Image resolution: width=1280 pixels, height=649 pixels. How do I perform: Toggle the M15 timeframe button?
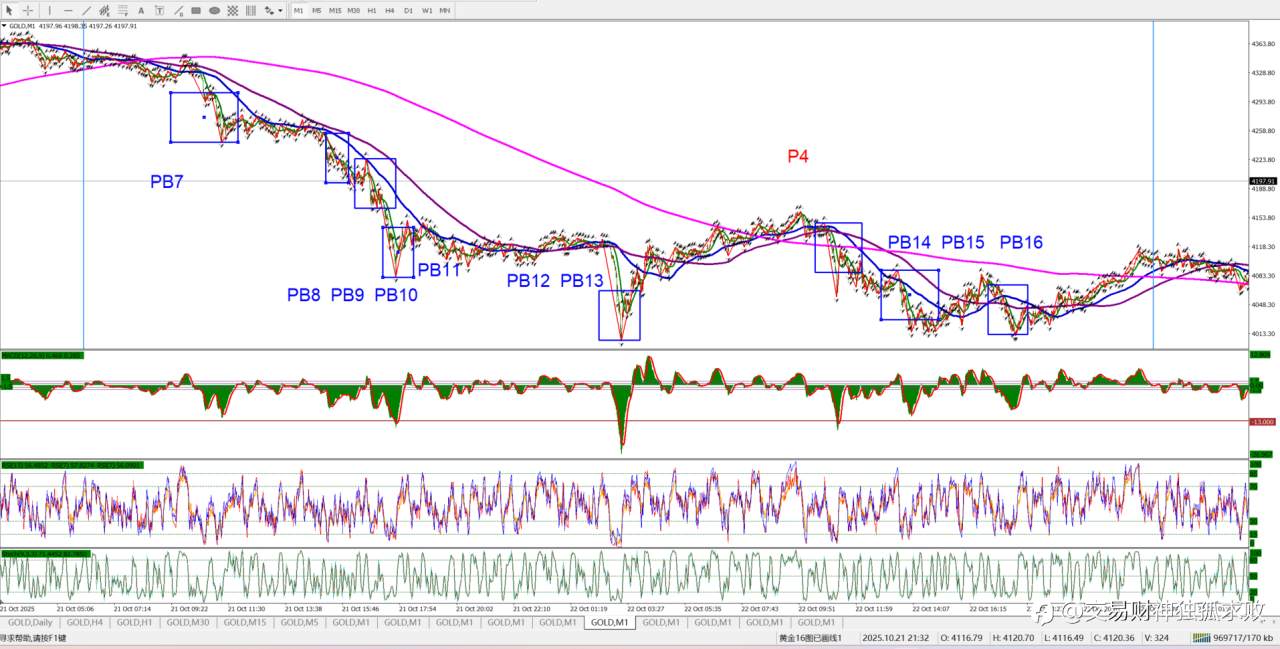tap(335, 10)
